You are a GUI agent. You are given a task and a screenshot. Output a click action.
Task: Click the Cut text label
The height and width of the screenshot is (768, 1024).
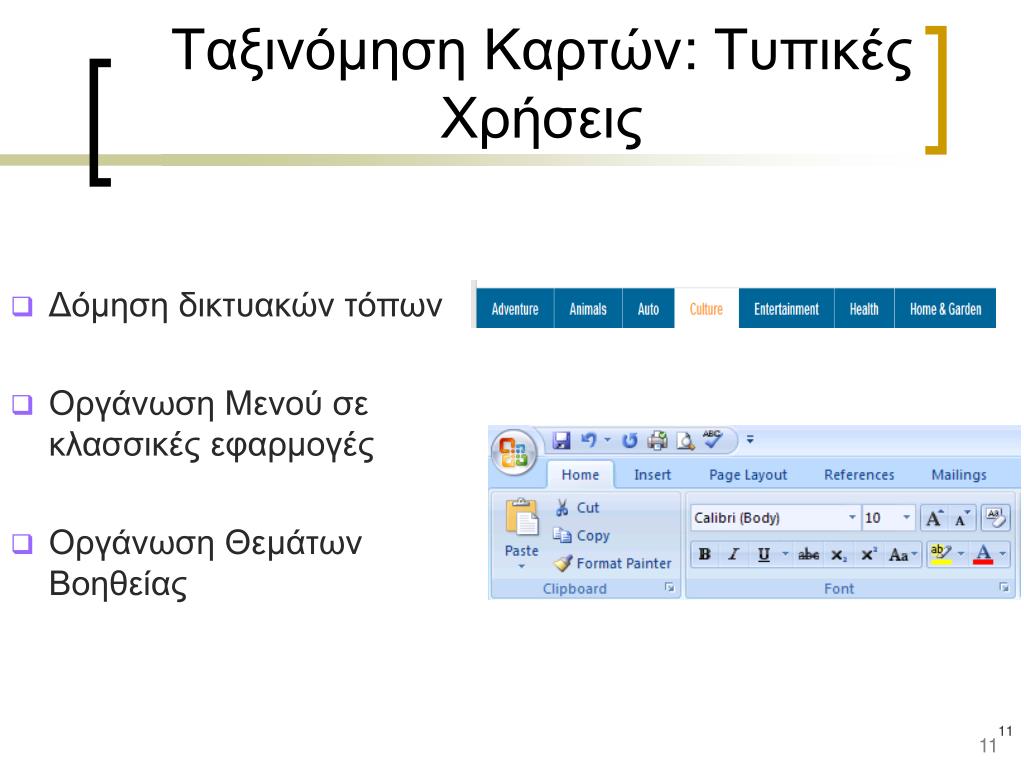point(588,507)
